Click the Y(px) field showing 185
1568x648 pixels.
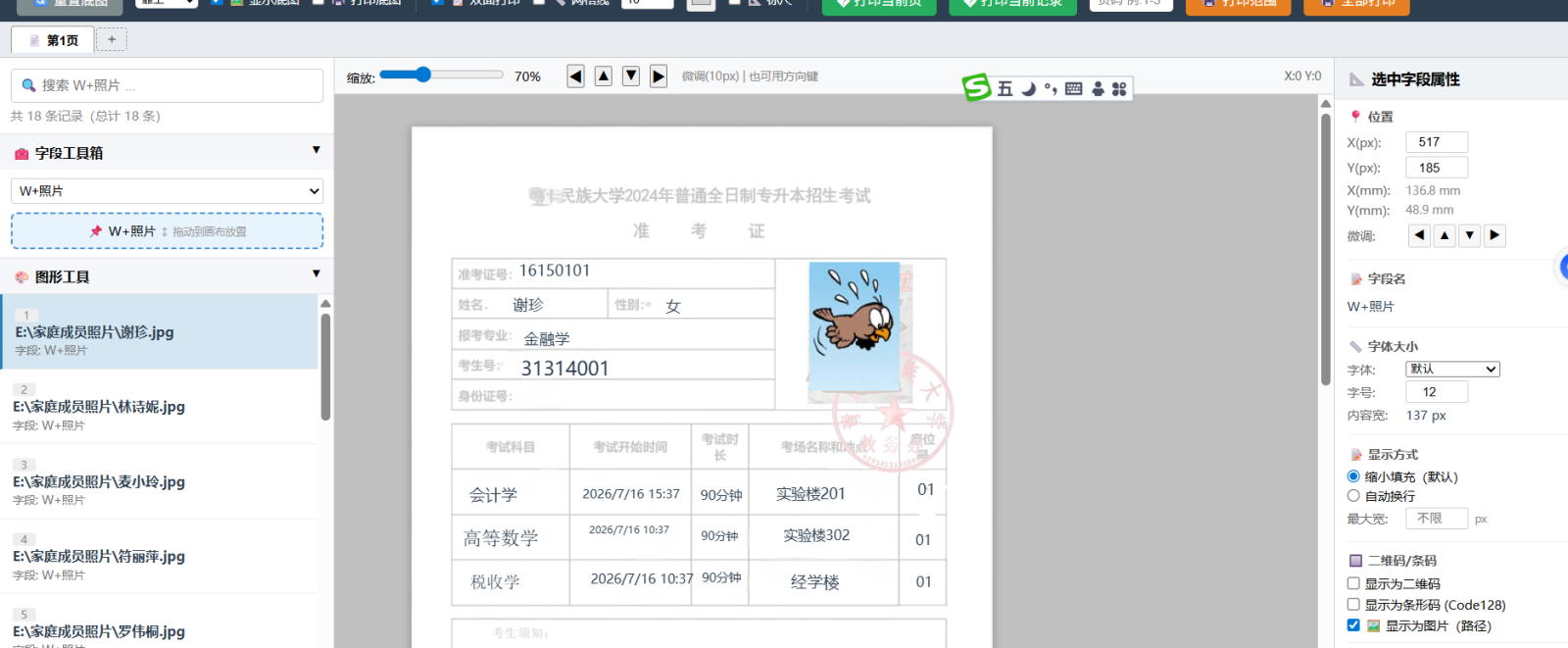[1437, 168]
